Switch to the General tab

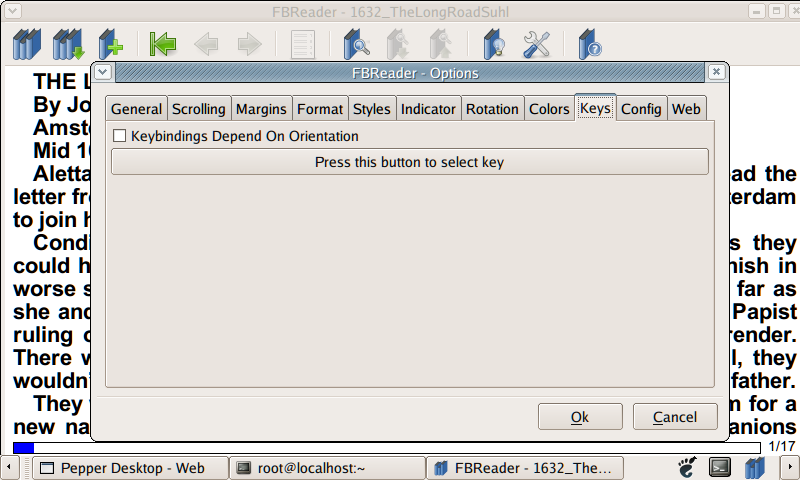[136, 109]
